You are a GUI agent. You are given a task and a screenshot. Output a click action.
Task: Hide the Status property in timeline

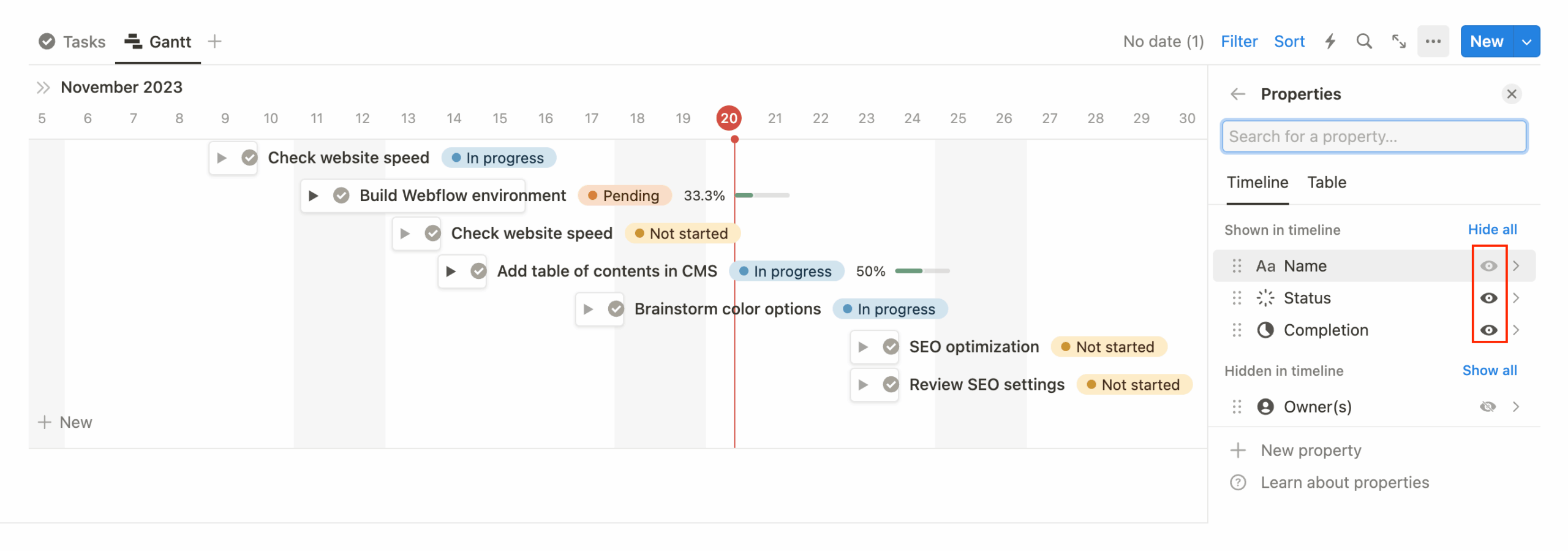click(x=1488, y=298)
